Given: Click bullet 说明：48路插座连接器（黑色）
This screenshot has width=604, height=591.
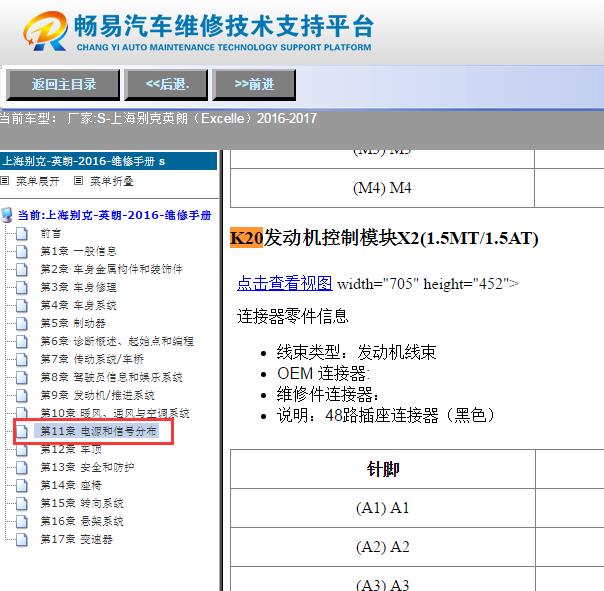Looking at the screenshot, I should (x=386, y=415).
